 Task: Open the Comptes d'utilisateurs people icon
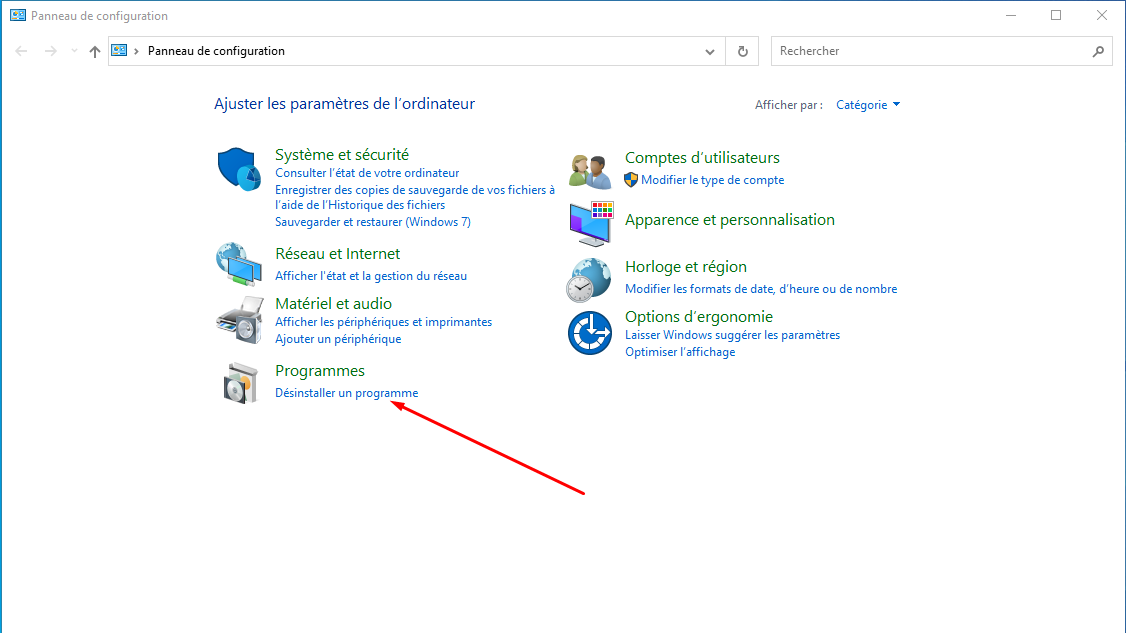[x=590, y=171]
